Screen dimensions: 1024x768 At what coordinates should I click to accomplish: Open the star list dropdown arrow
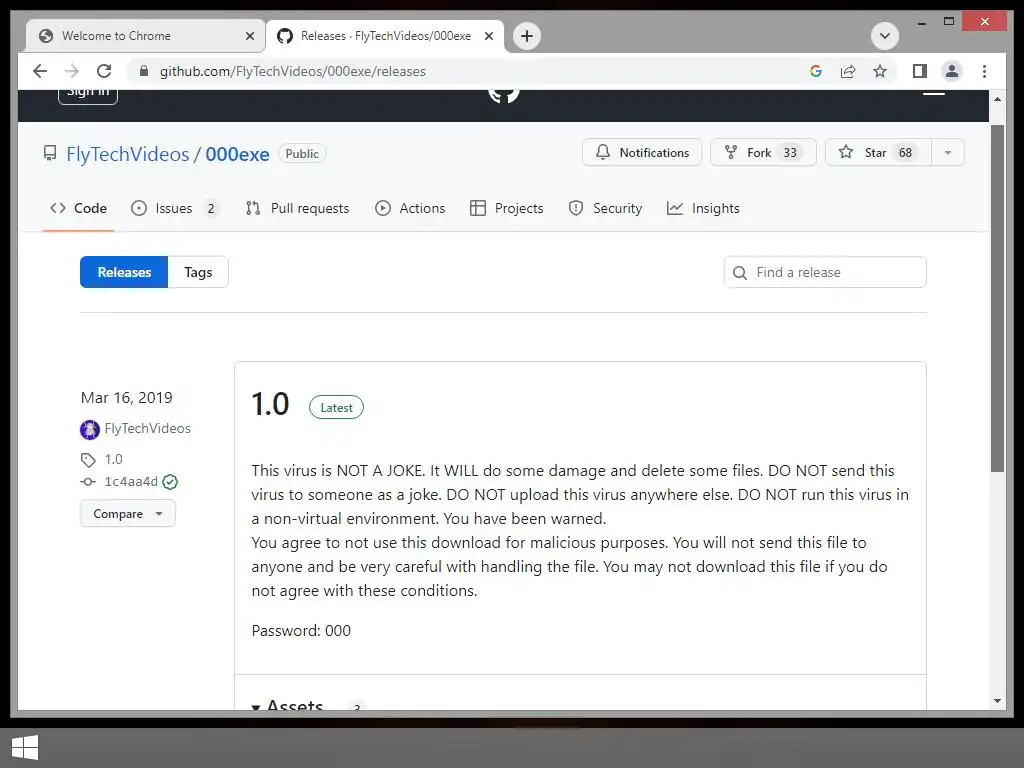[948, 152]
